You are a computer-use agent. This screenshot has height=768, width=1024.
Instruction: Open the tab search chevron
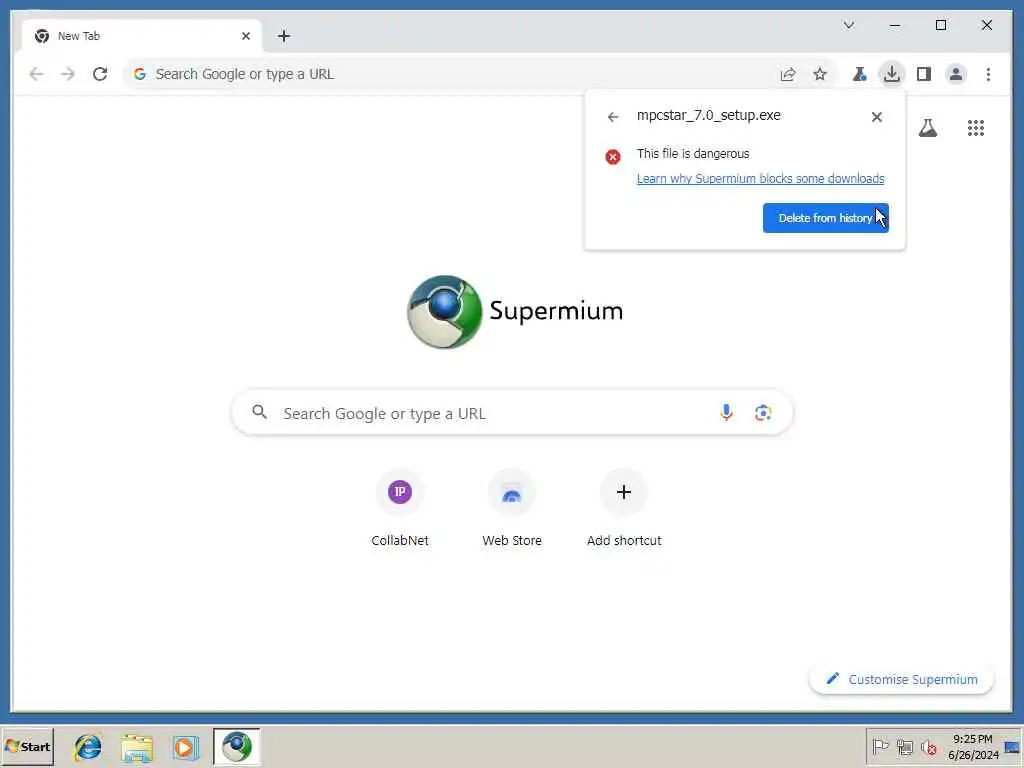[849, 25]
